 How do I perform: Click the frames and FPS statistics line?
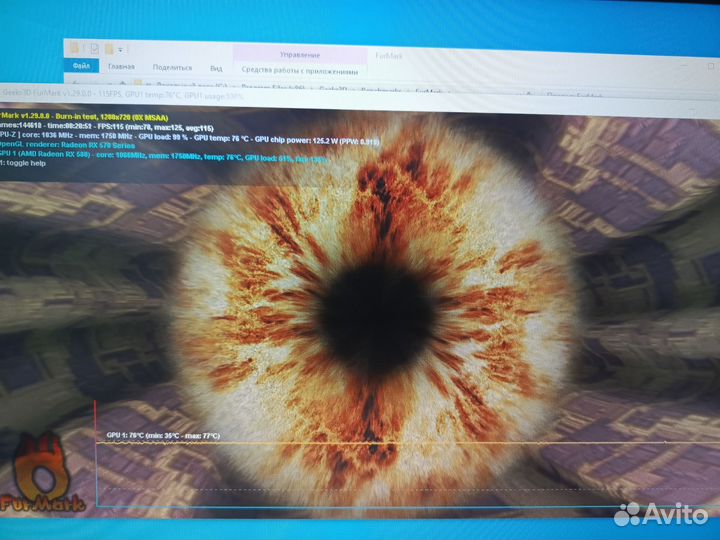[x=107, y=127]
